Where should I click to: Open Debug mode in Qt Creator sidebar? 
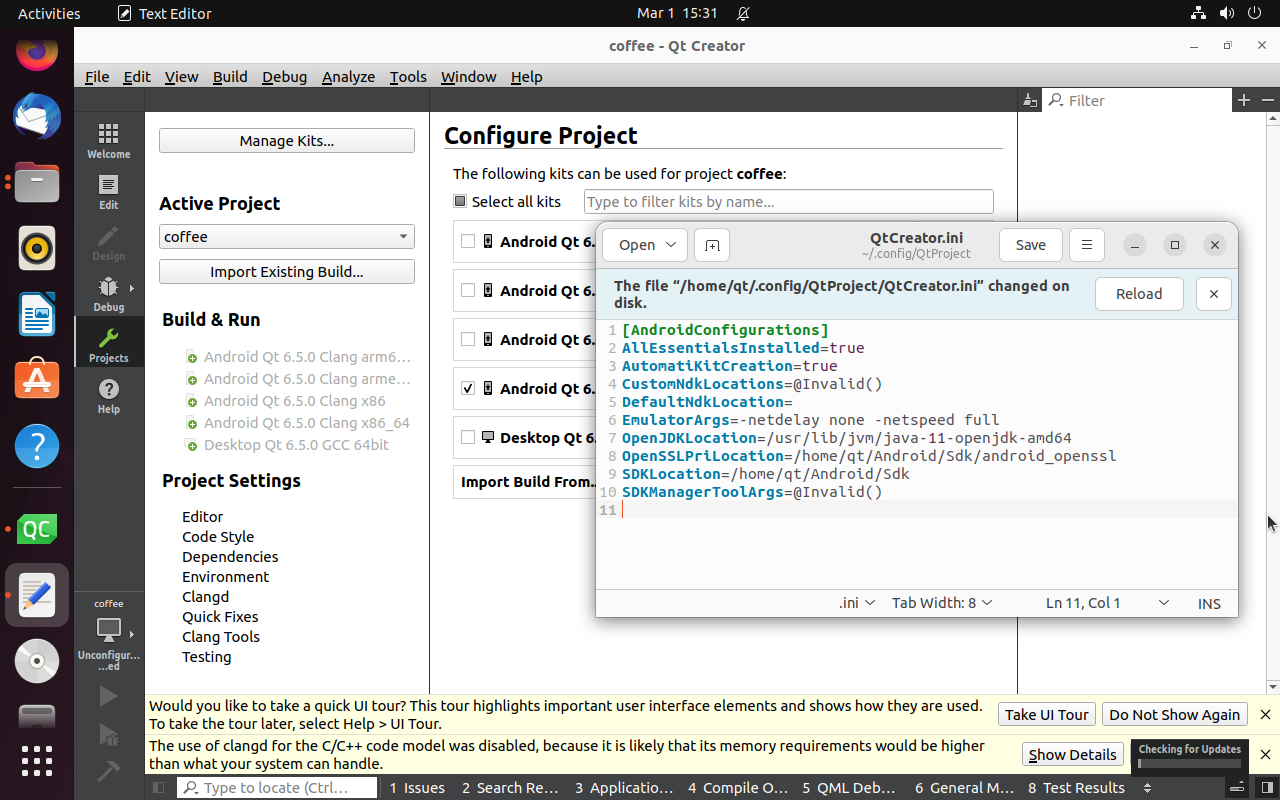click(109, 294)
